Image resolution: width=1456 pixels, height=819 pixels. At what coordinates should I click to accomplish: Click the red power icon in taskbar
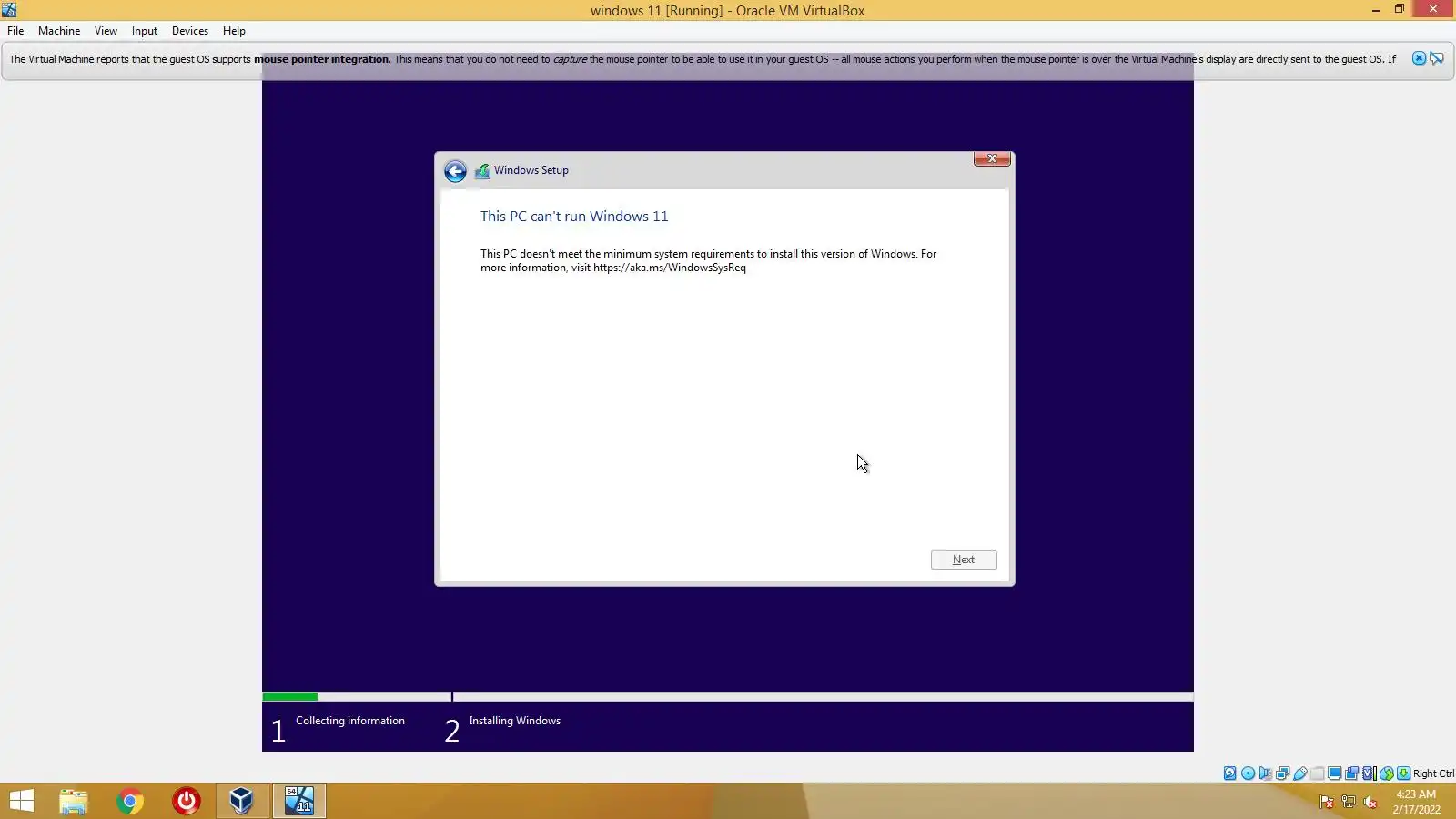click(x=187, y=801)
